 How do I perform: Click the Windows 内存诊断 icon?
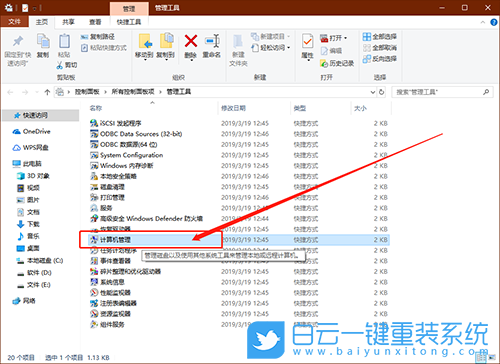94,165
